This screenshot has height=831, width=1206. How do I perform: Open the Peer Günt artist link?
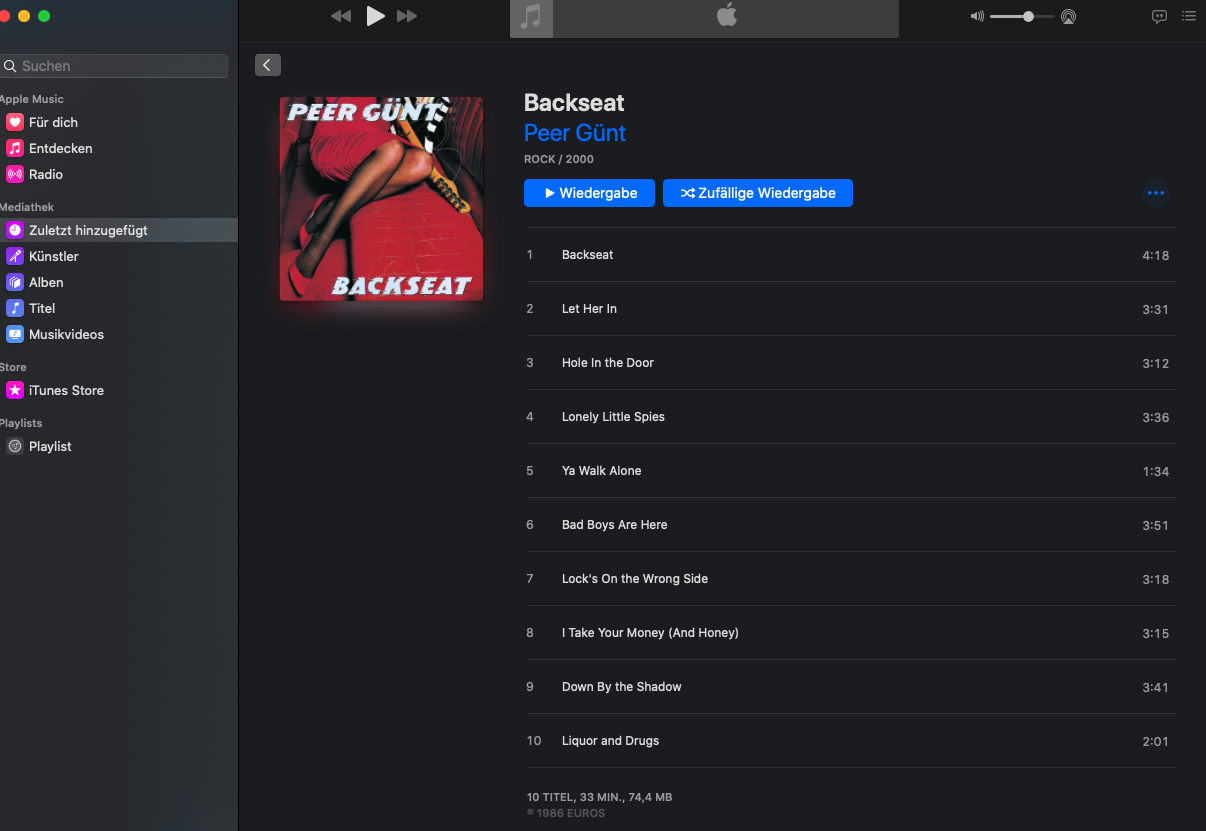pos(575,133)
